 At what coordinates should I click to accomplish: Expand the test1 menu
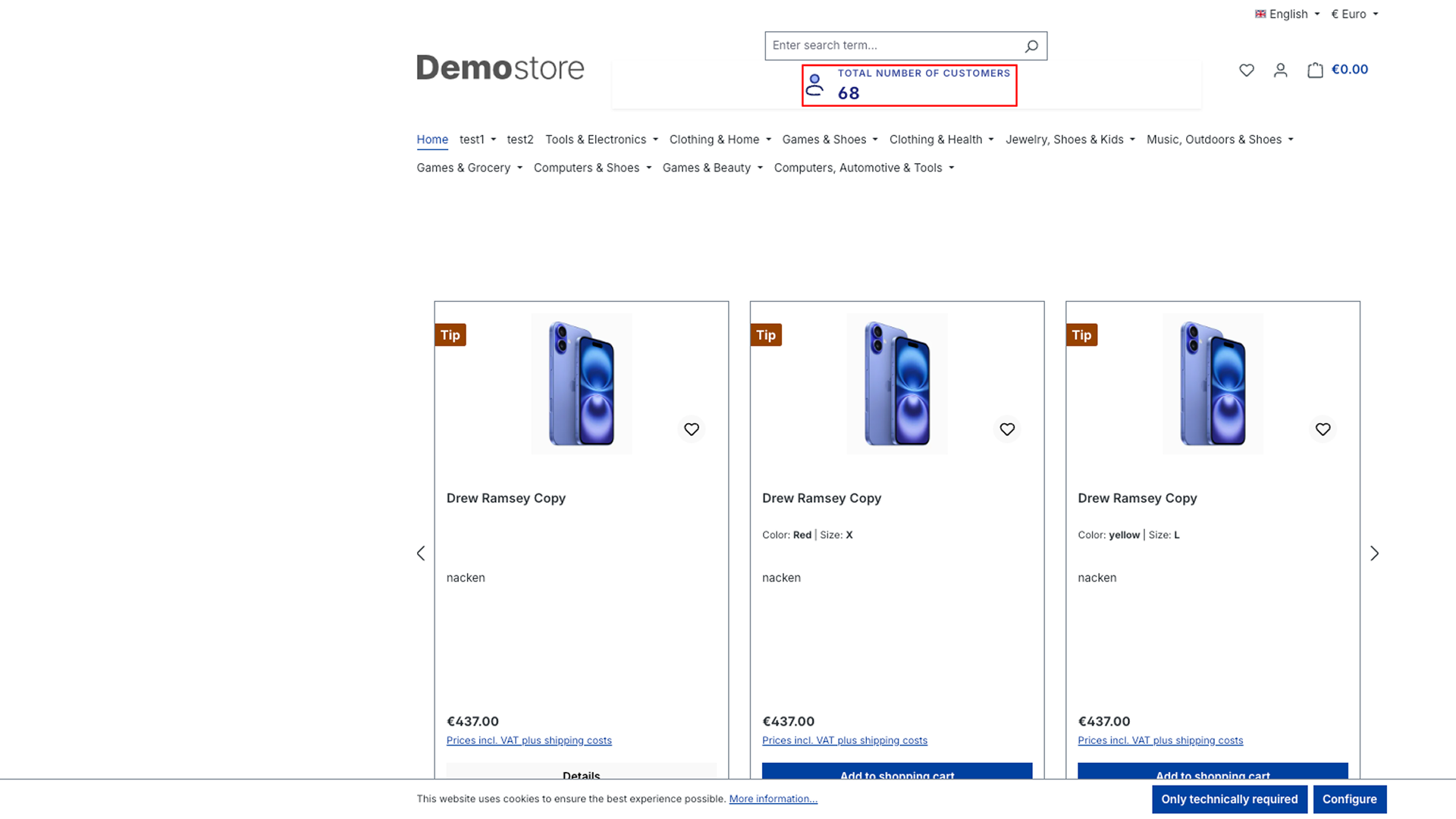point(478,140)
